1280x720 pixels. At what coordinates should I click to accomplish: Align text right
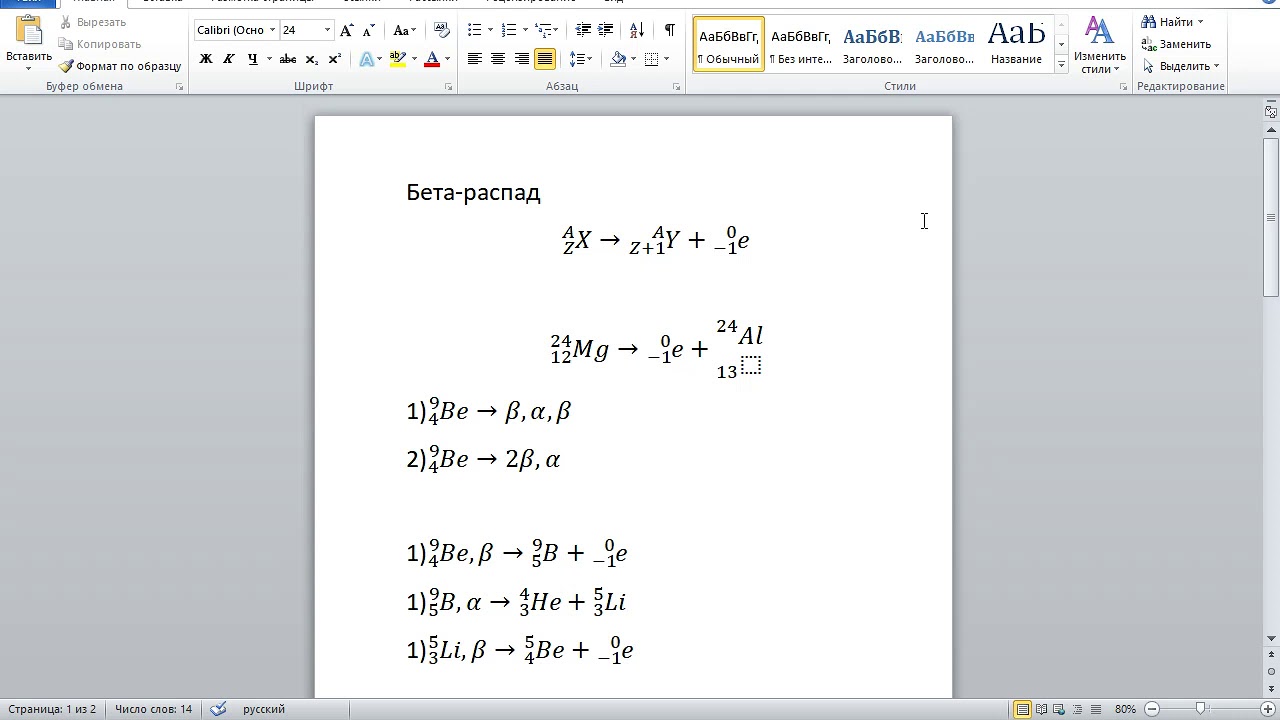coord(522,59)
